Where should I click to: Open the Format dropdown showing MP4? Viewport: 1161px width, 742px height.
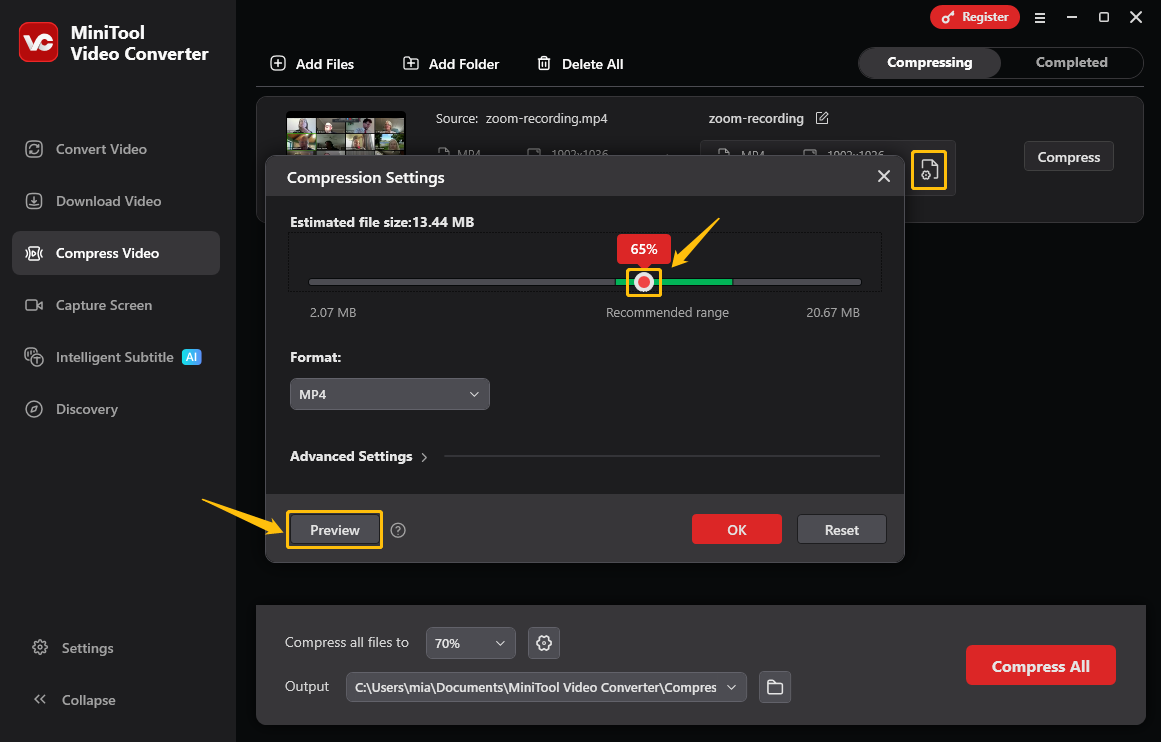(389, 394)
